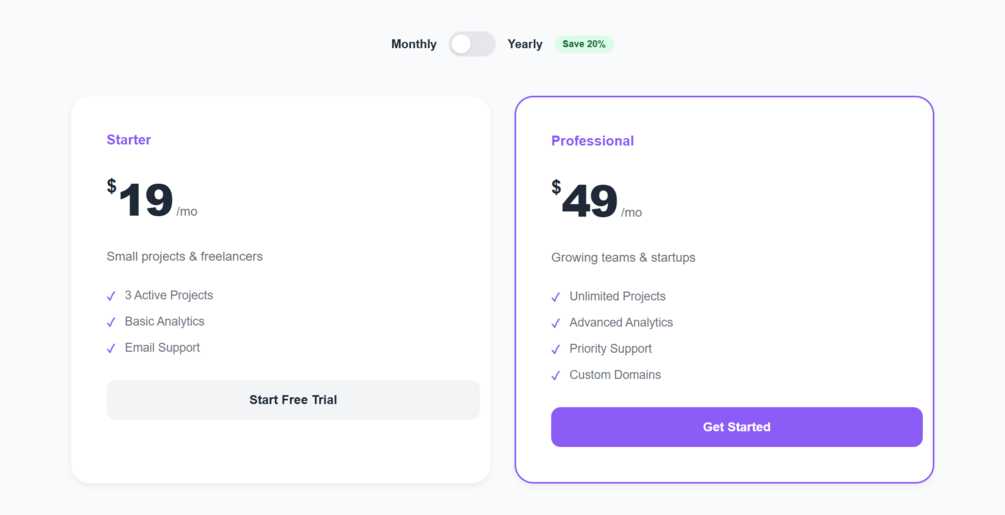The image size is (1005, 515).
Task: Click the $49 Professional price
Action: 589,201
